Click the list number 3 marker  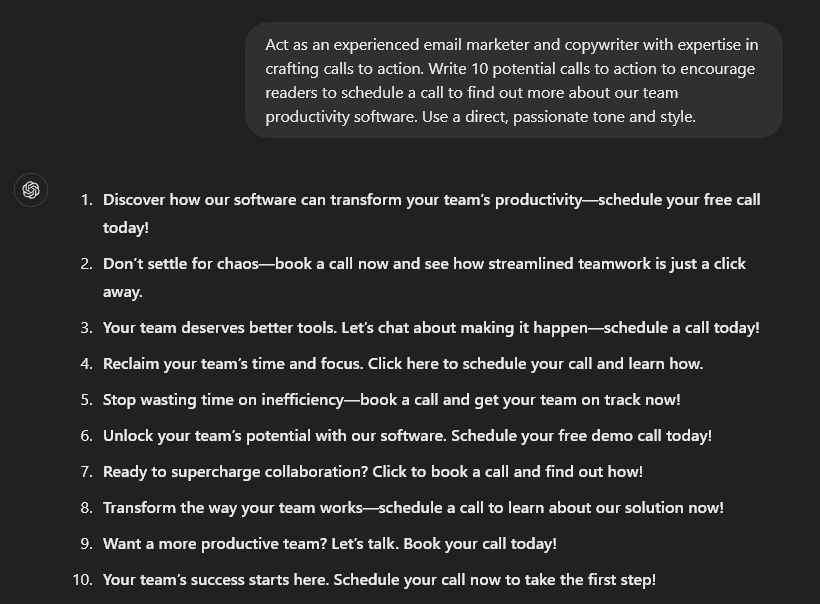click(86, 328)
